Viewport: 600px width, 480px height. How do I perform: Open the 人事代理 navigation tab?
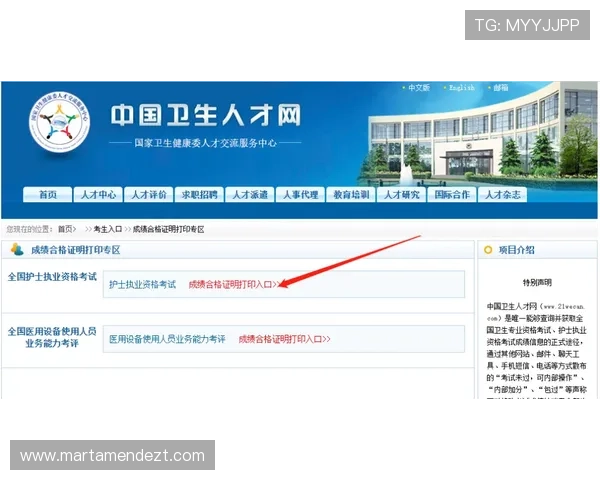(300, 195)
